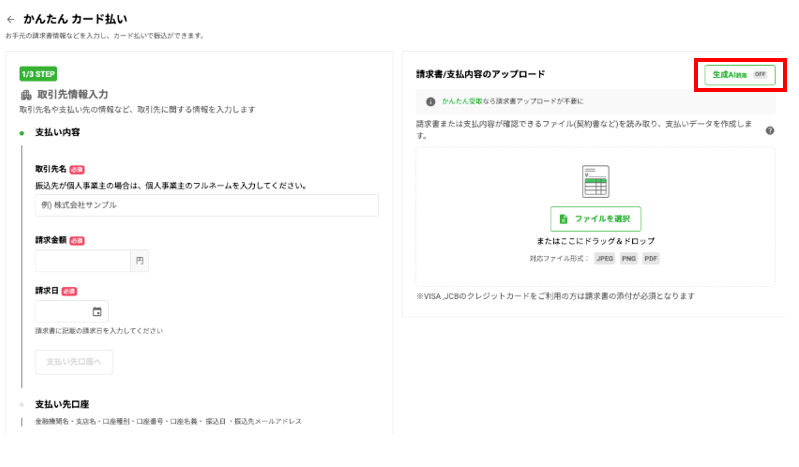Viewport: 799px width, 467px height.
Task: Click the かんたん カード払い page title
Action: [x=75, y=19]
